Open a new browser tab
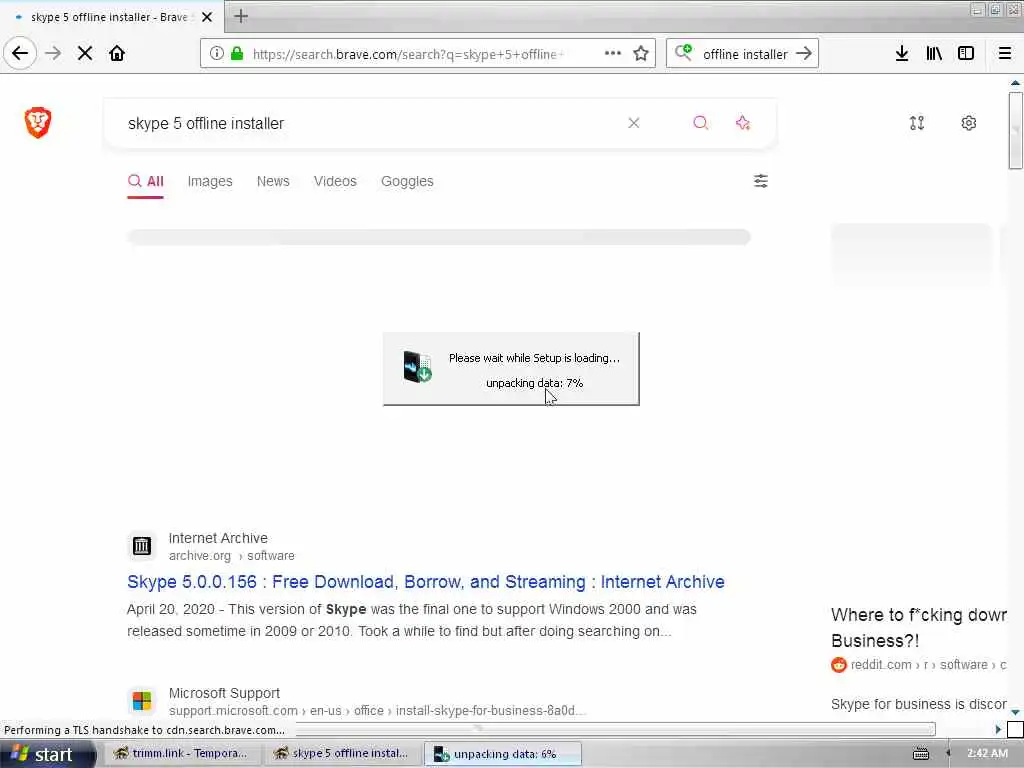 (x=241, y=16)
